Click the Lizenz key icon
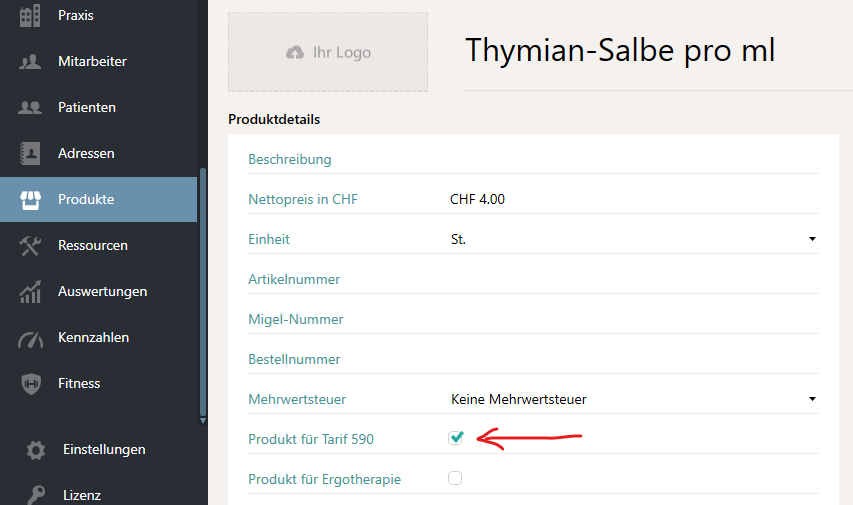Viewport: 853px width, 505px height. tap(36, 495)
